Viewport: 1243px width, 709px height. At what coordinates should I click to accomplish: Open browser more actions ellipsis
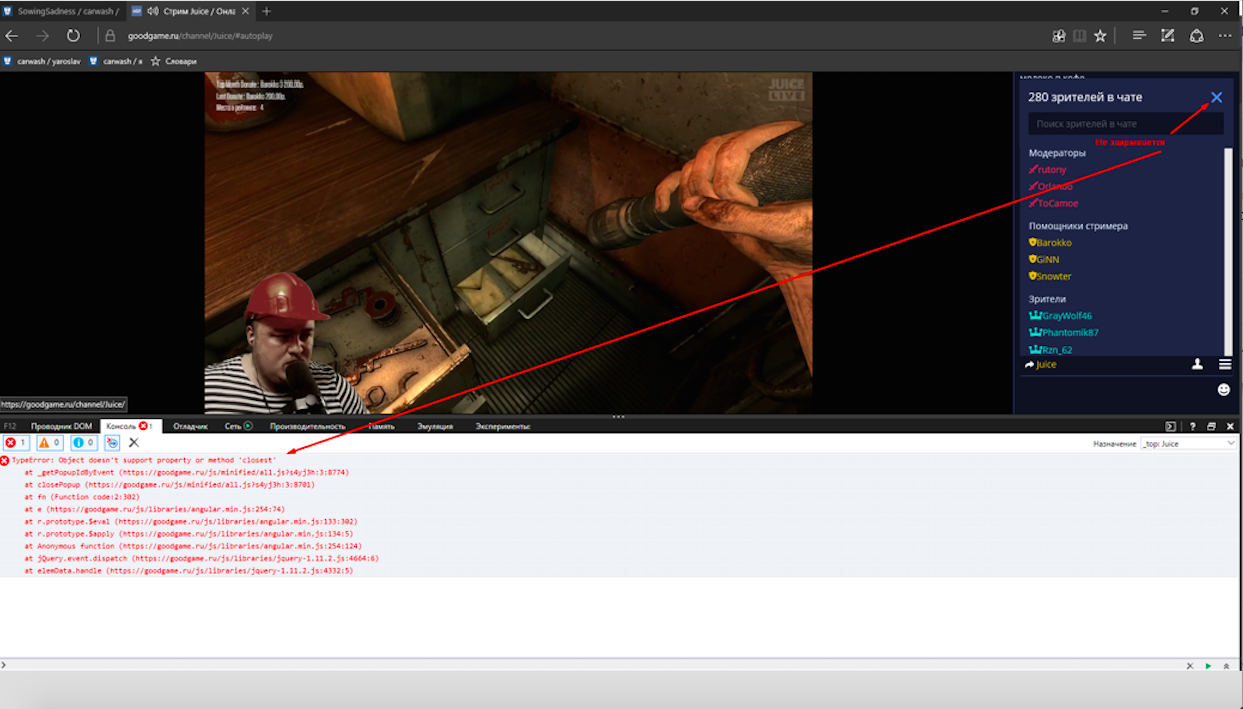point(1226,36)
